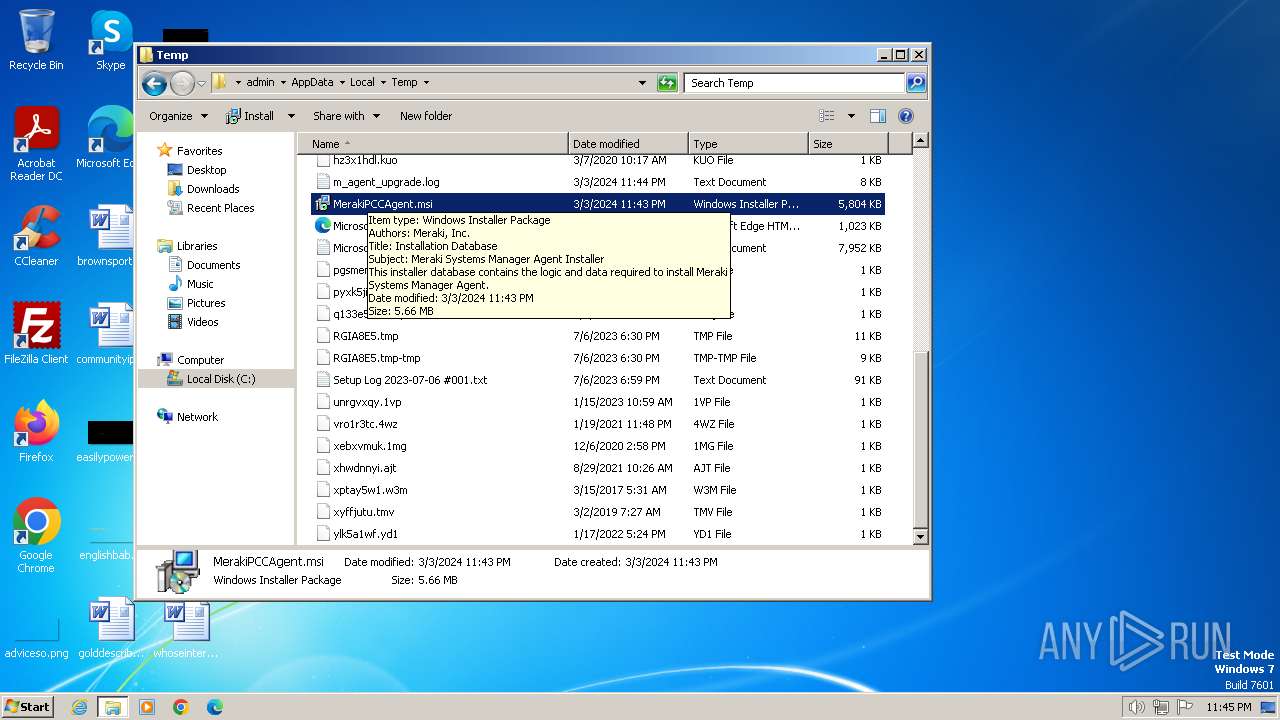
Task: Open Internet Explorer from taskbar
Action: pos(79,707)
